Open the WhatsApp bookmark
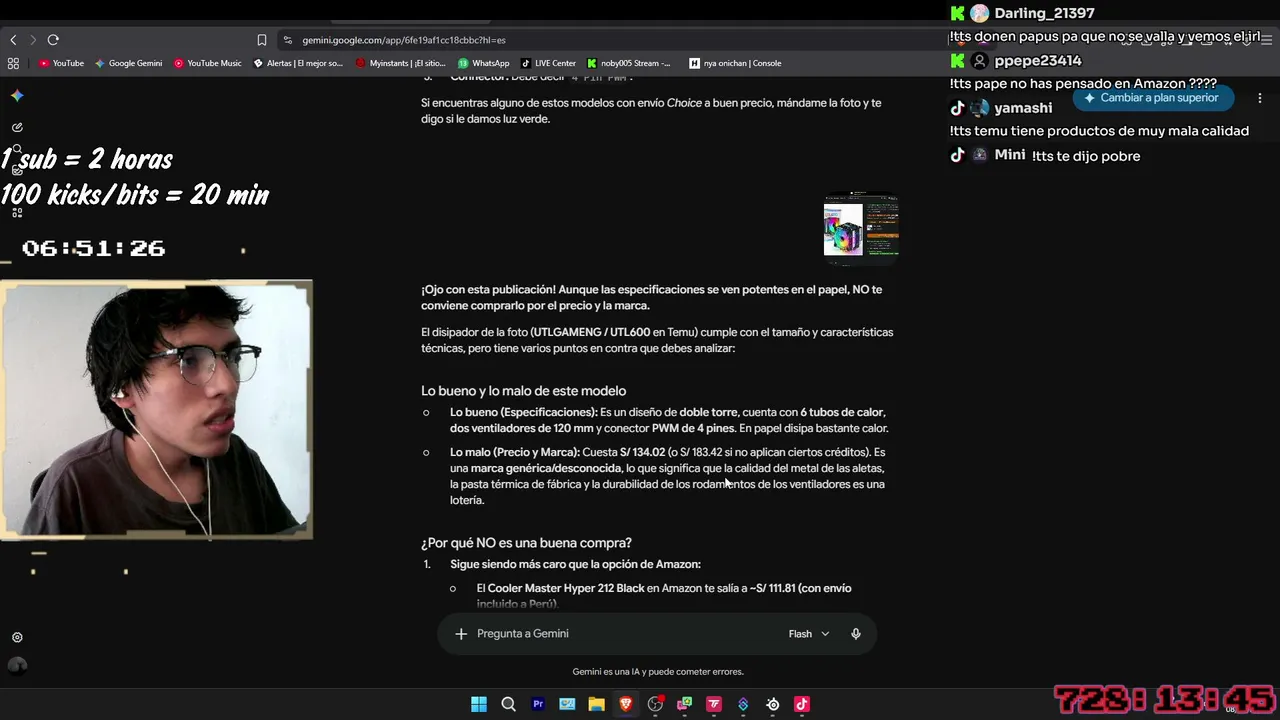Viewport: 1280px width, 720px height. (484, 63)
